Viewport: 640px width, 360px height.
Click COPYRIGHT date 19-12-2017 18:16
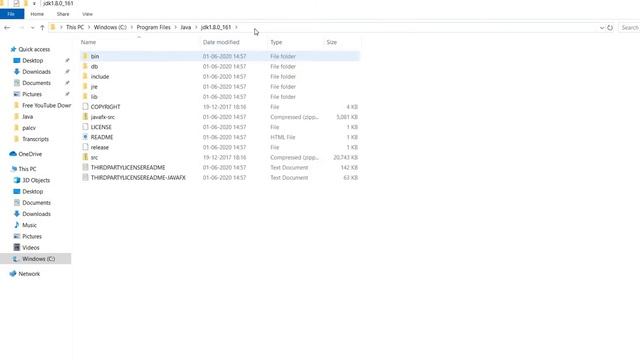224,107
